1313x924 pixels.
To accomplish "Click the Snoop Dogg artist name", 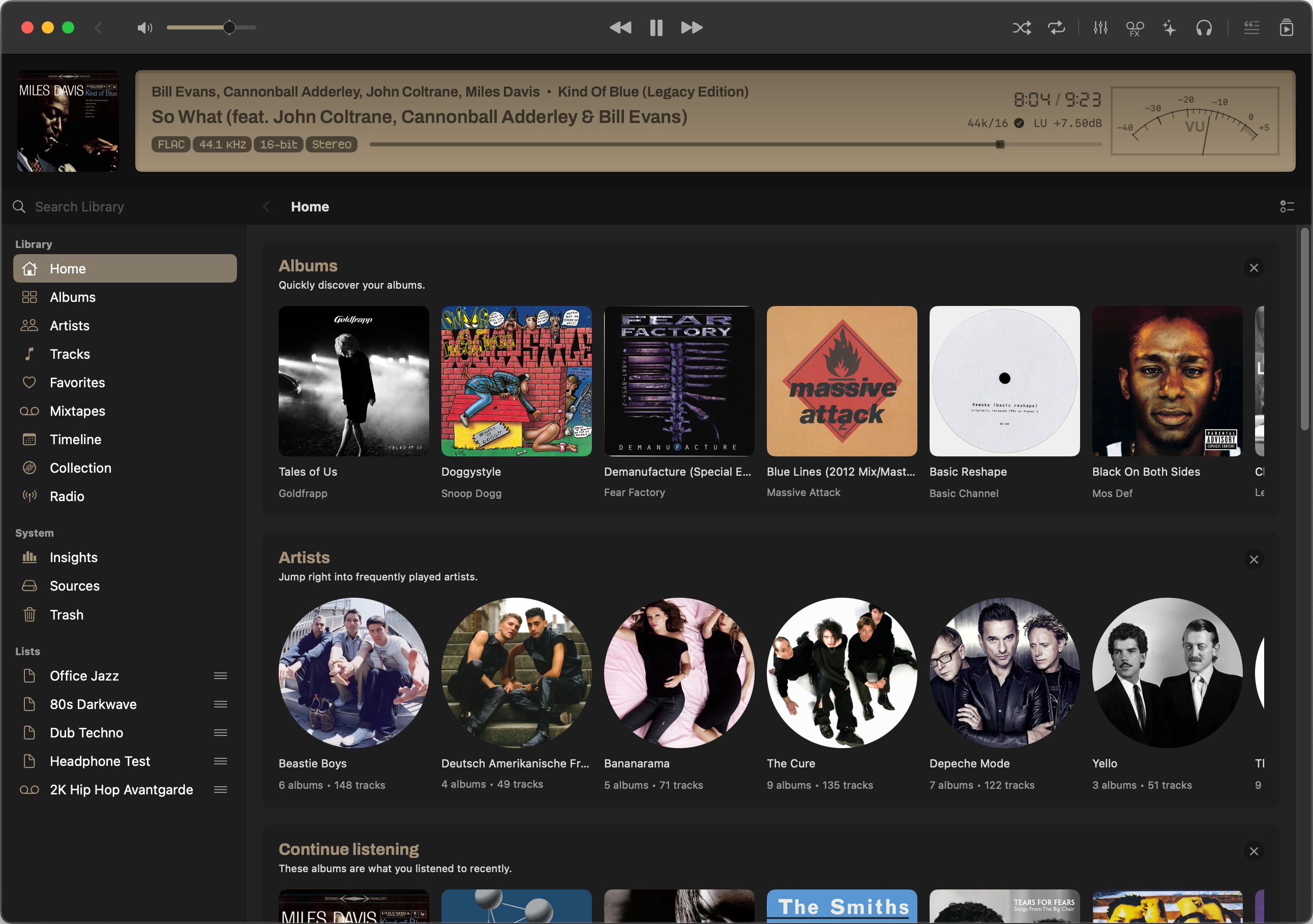I will [471, 493].
